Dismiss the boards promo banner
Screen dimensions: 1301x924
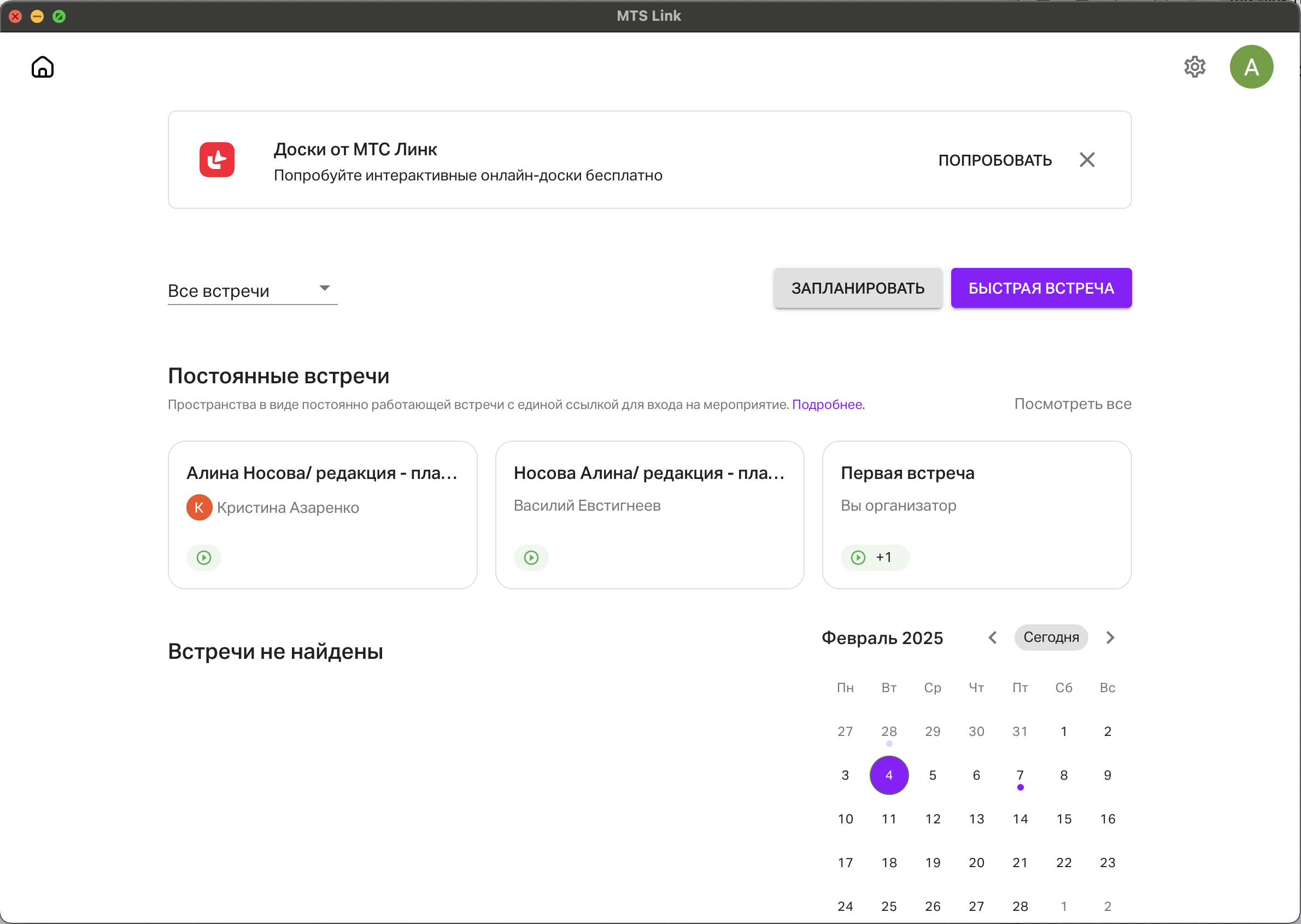pyautogui.click(x=1087, y=160)
